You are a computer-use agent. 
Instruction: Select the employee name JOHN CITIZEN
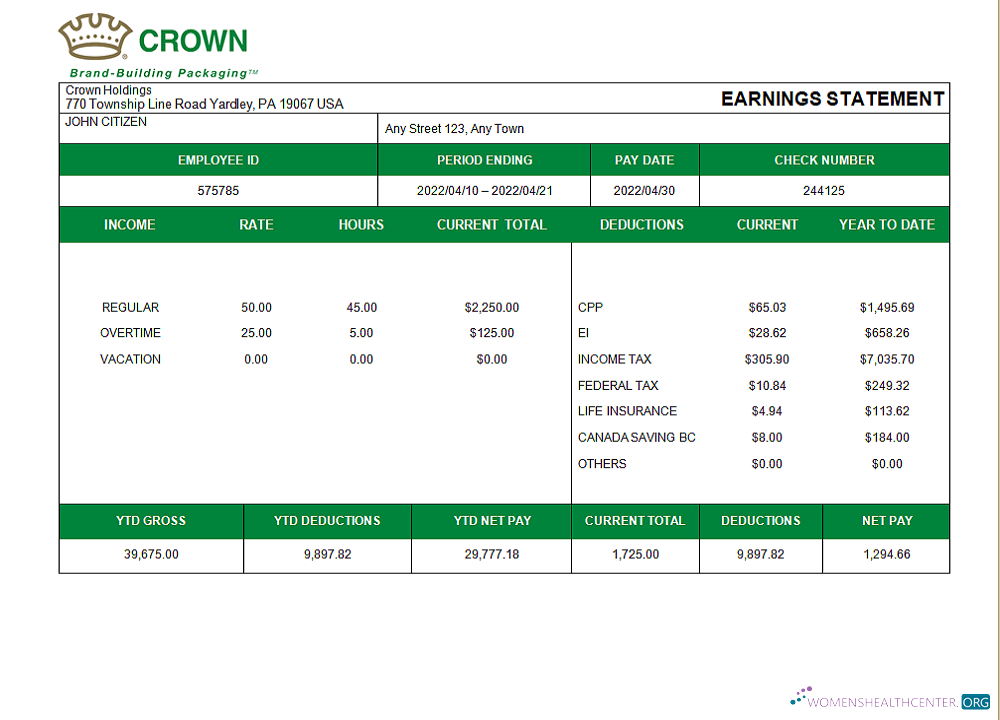(x=106, y=122)
